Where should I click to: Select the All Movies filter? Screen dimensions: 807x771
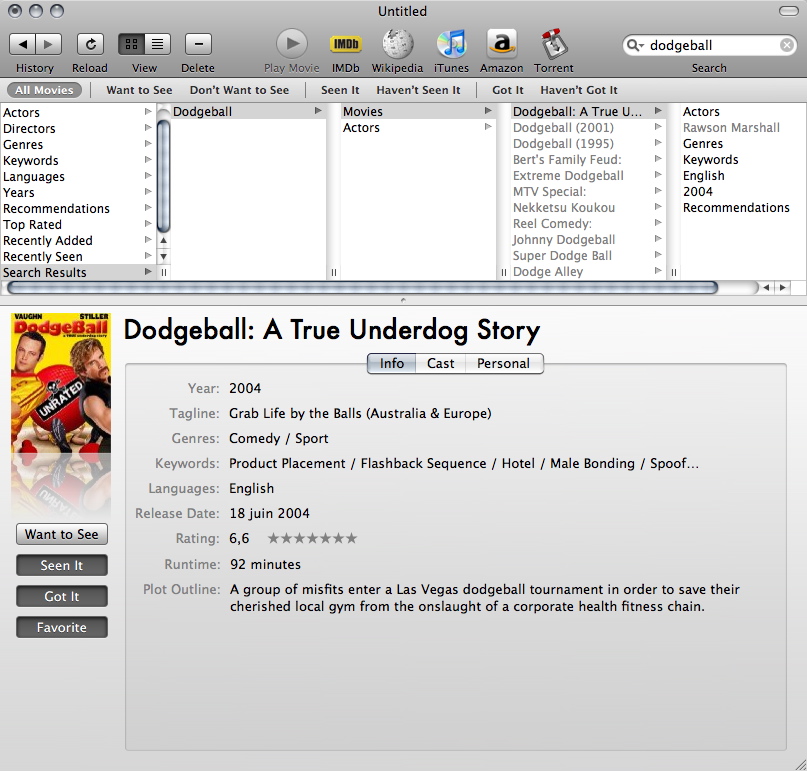coord(44,90)
